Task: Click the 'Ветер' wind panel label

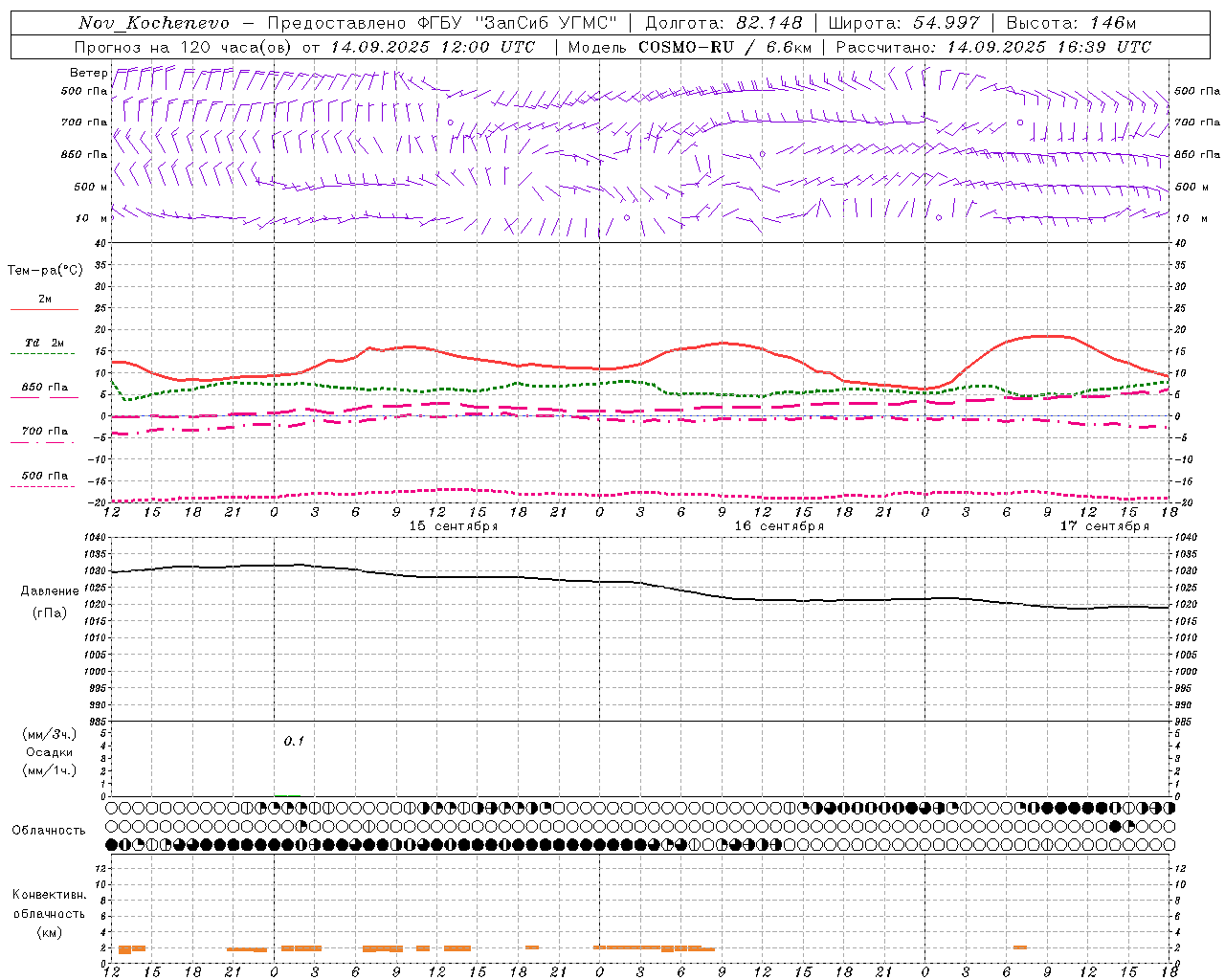Action: coord(88,73)
